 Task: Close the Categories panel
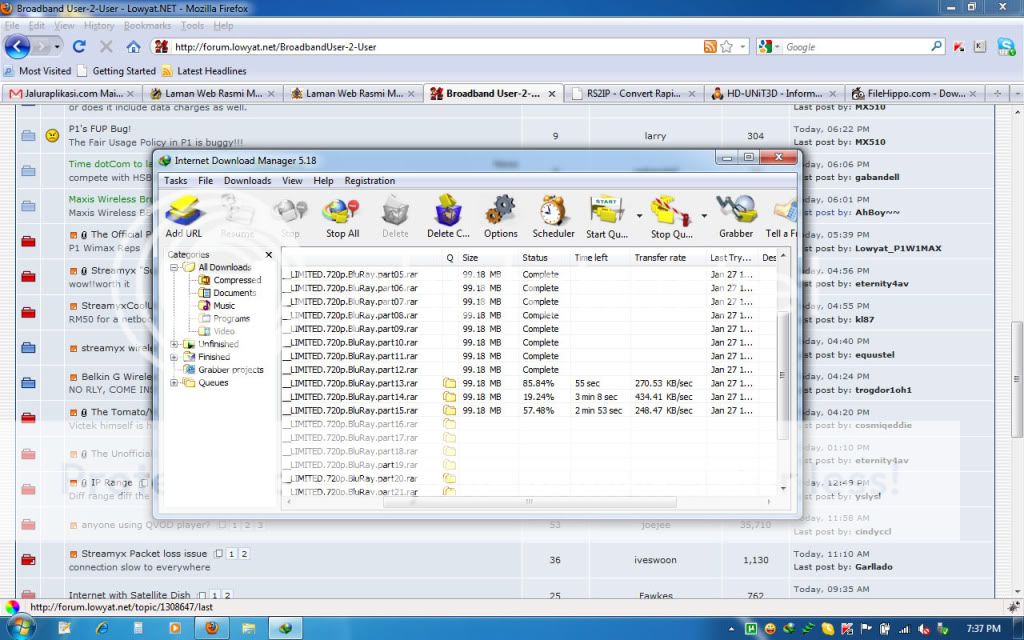[268, 255]
